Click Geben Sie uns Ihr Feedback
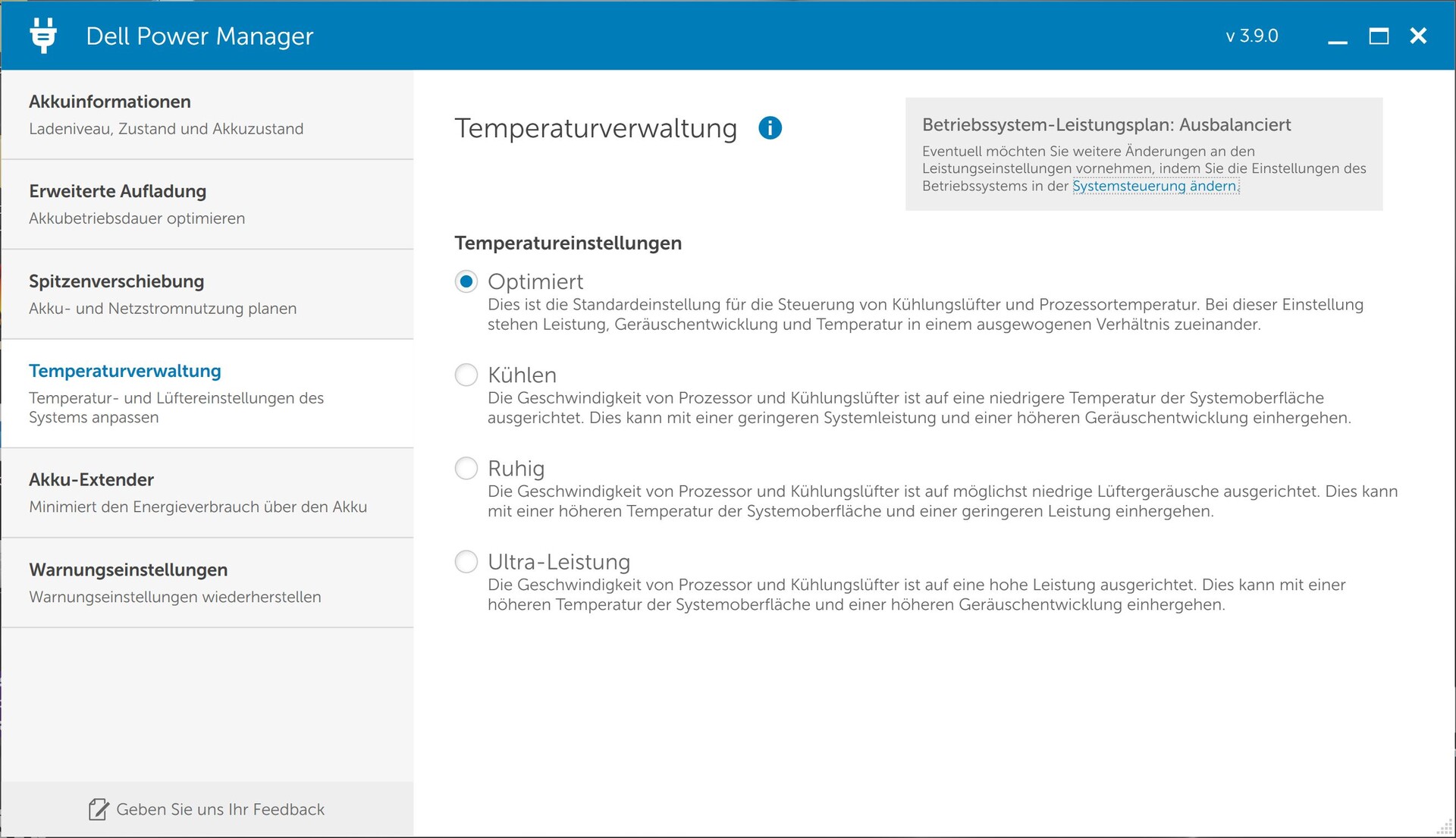Screen dimensions: 1456x838 point(220,809)
